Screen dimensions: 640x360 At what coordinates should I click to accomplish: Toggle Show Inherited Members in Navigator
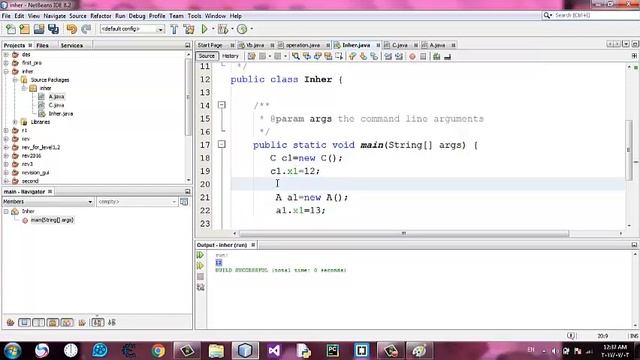(10, 322)
